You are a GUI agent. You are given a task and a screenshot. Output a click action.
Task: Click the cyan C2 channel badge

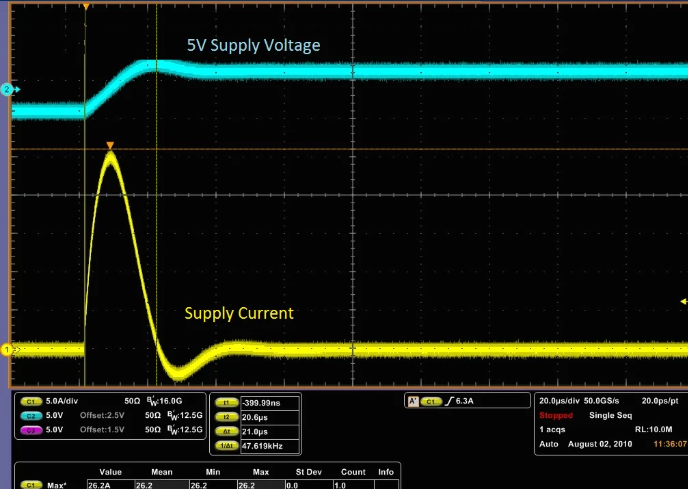click(x=29, y=414)
